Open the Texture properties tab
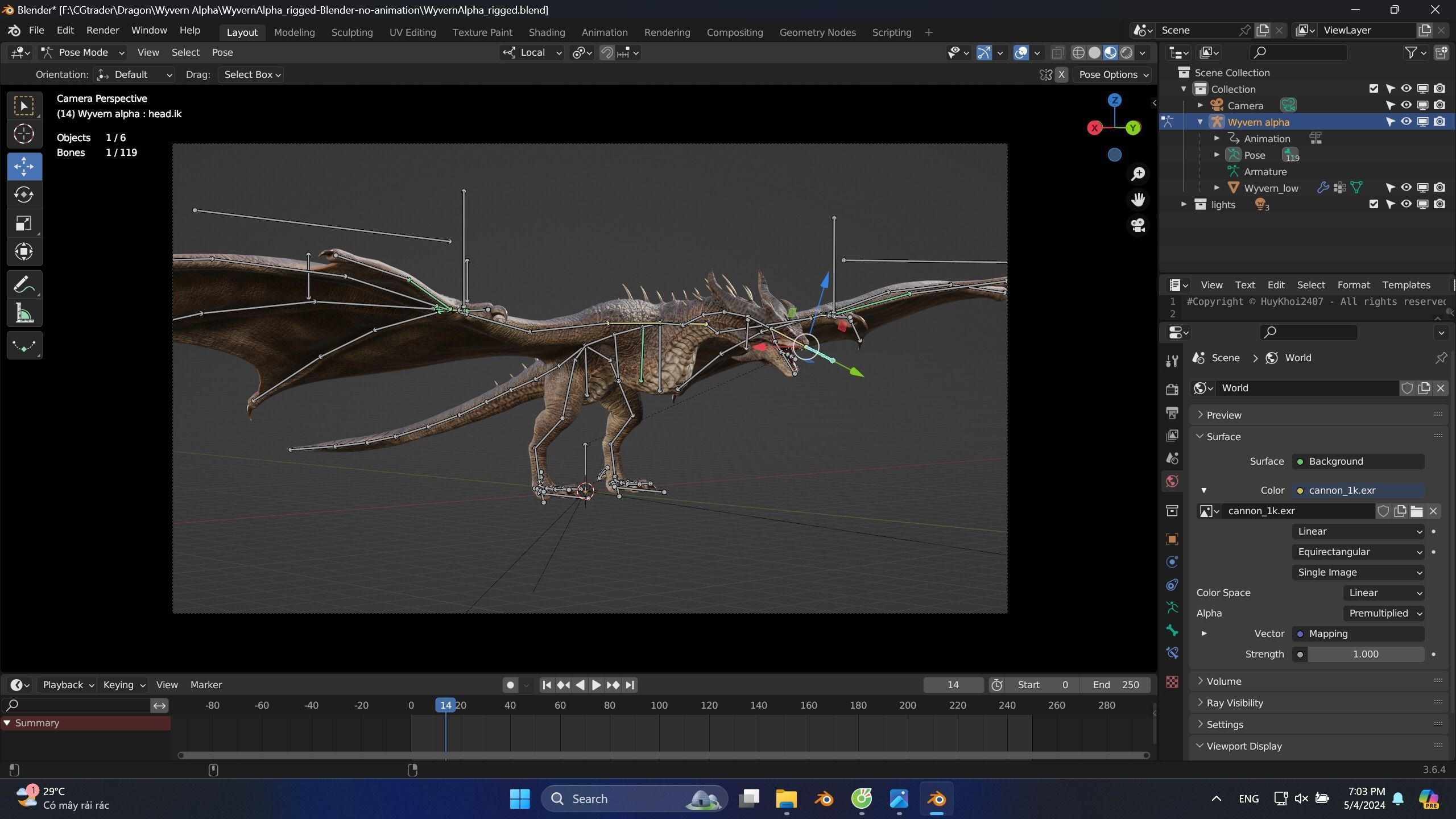 [1172, 681]
